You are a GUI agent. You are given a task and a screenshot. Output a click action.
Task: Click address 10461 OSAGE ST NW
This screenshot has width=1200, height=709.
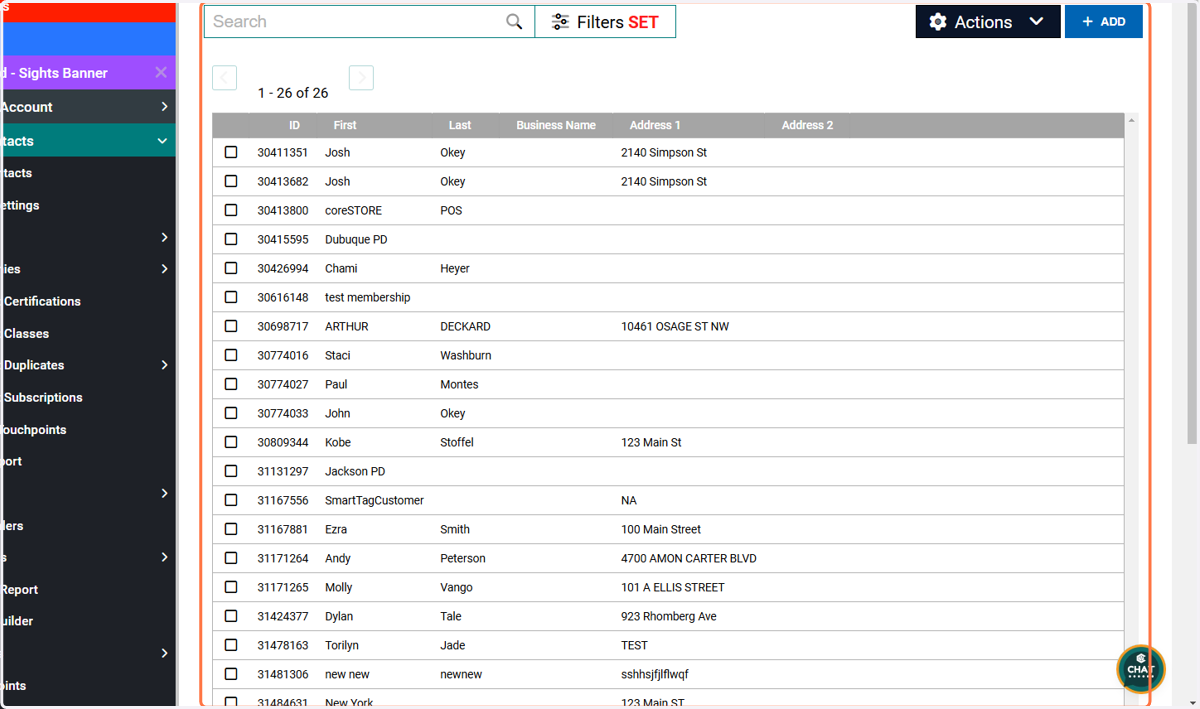point(675,326)
